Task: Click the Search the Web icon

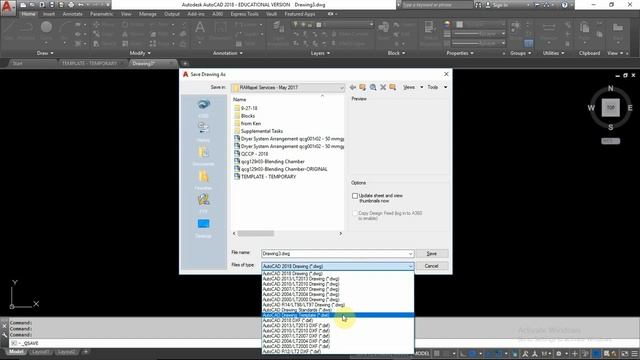Action: 373,87
